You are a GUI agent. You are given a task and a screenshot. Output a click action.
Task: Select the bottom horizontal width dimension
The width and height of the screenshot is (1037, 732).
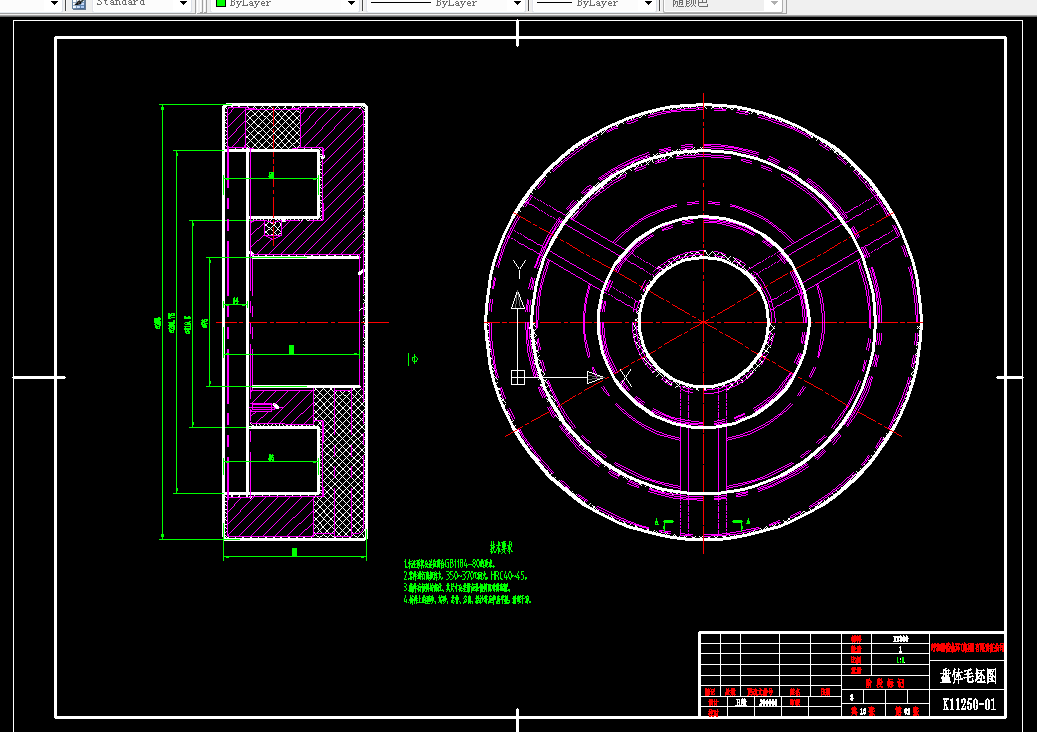(x=295, y=553)
